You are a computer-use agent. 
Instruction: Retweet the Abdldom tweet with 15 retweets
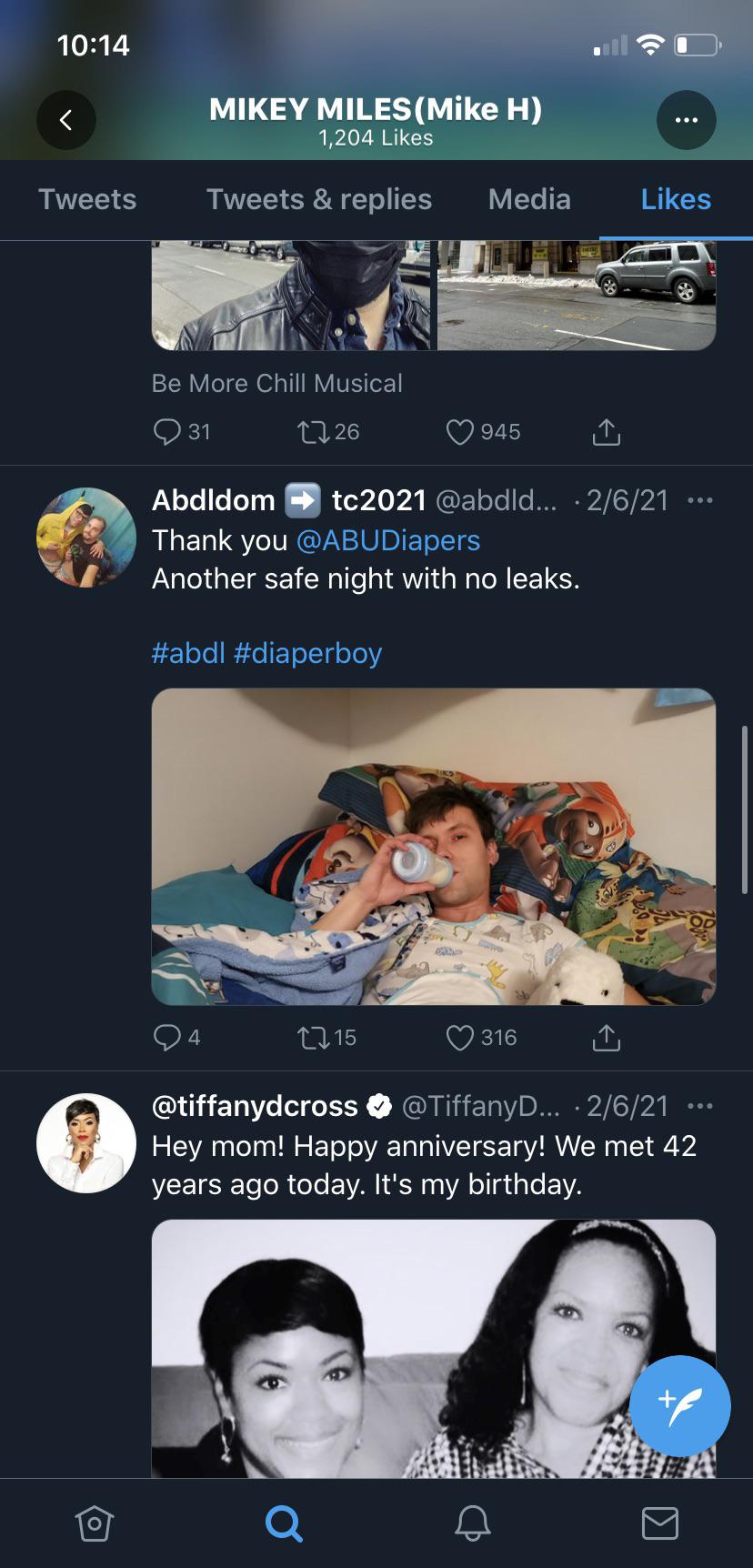[x=314, y=1038]
